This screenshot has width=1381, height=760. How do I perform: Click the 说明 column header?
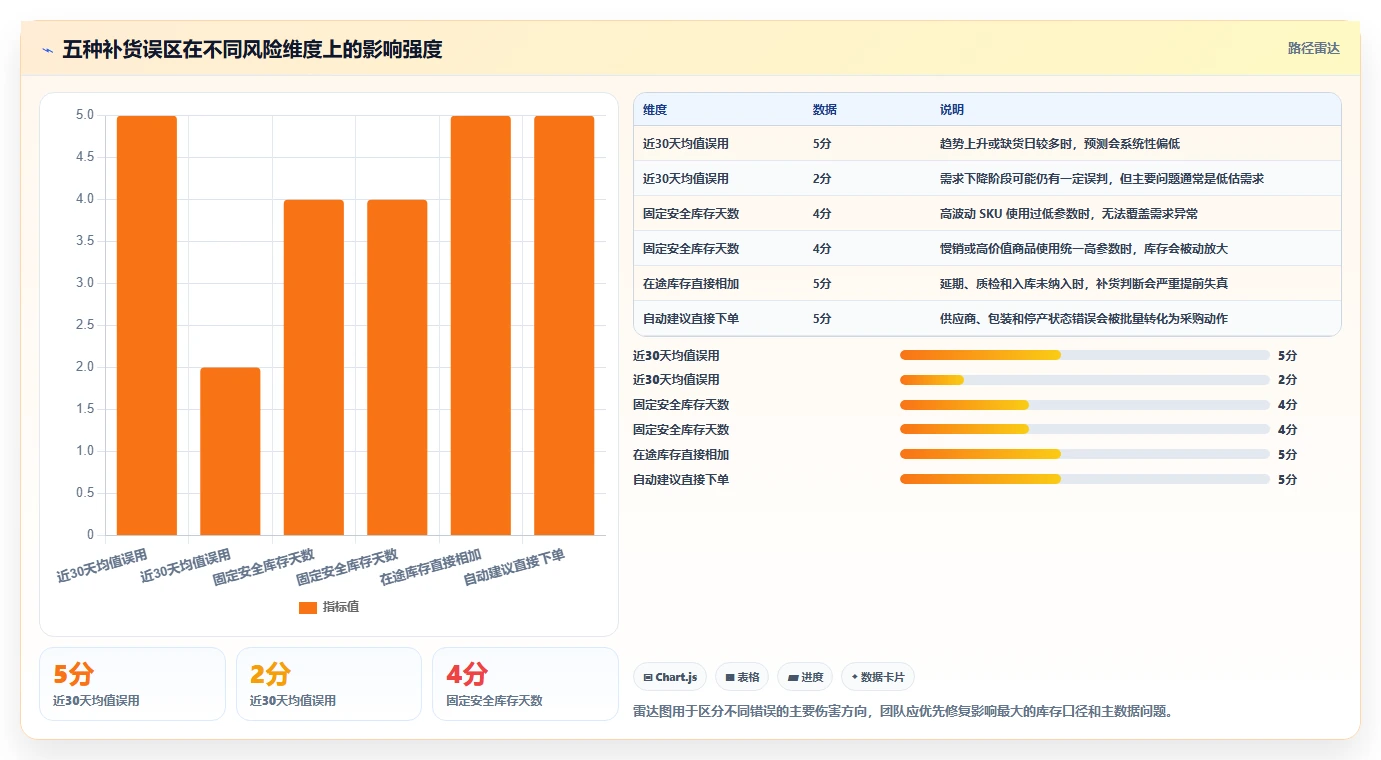point(952,109)
